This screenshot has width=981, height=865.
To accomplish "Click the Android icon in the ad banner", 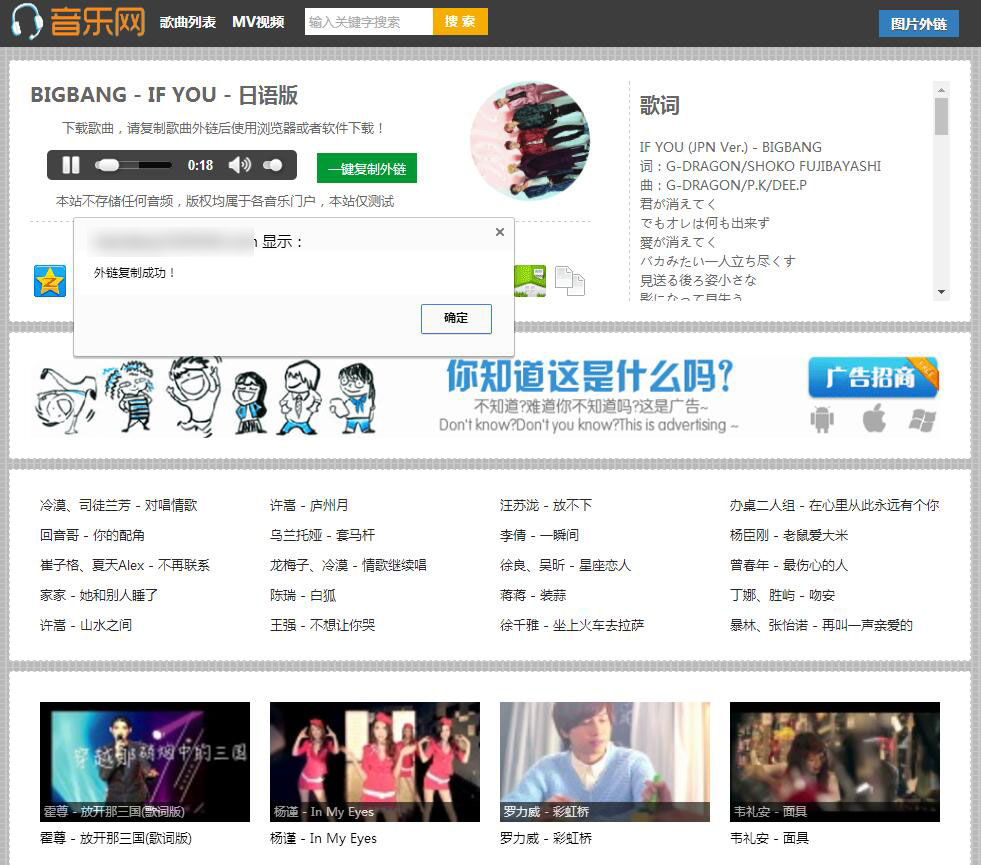I will click(x=821, y=421).
